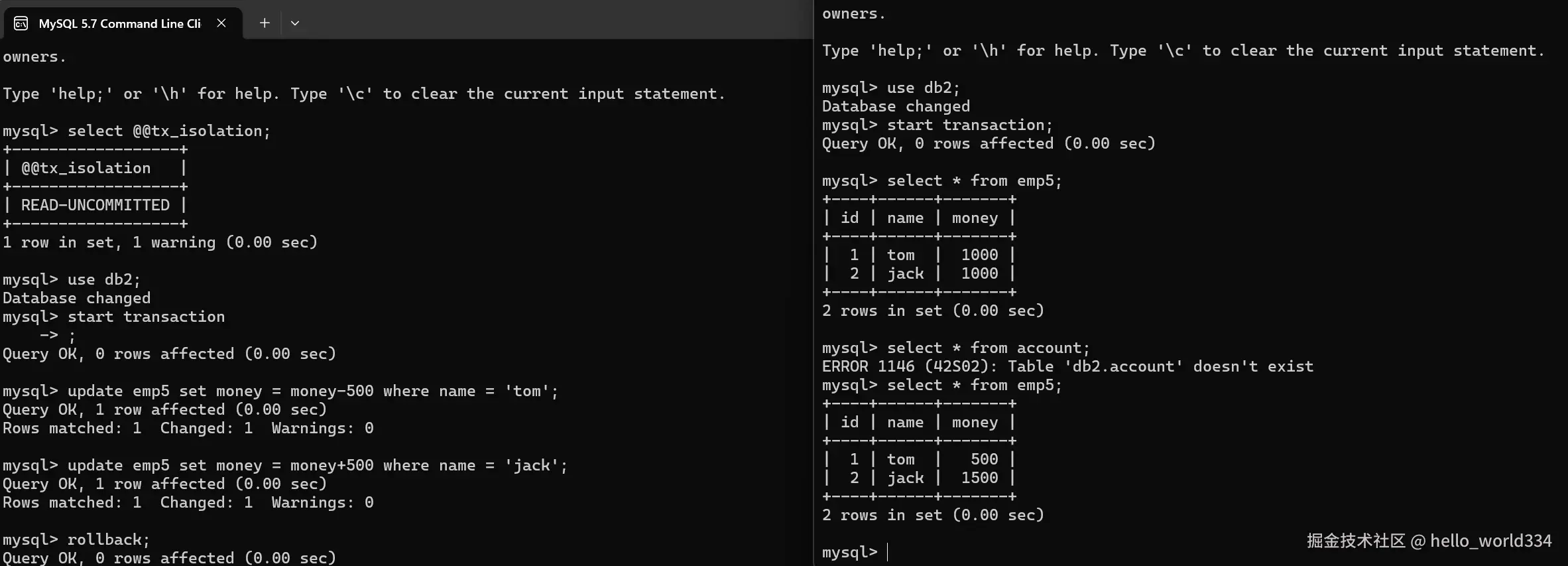Click the 1 row in set, 1 warning line
Screen dimensions: 1568x566
coord(160,243)
